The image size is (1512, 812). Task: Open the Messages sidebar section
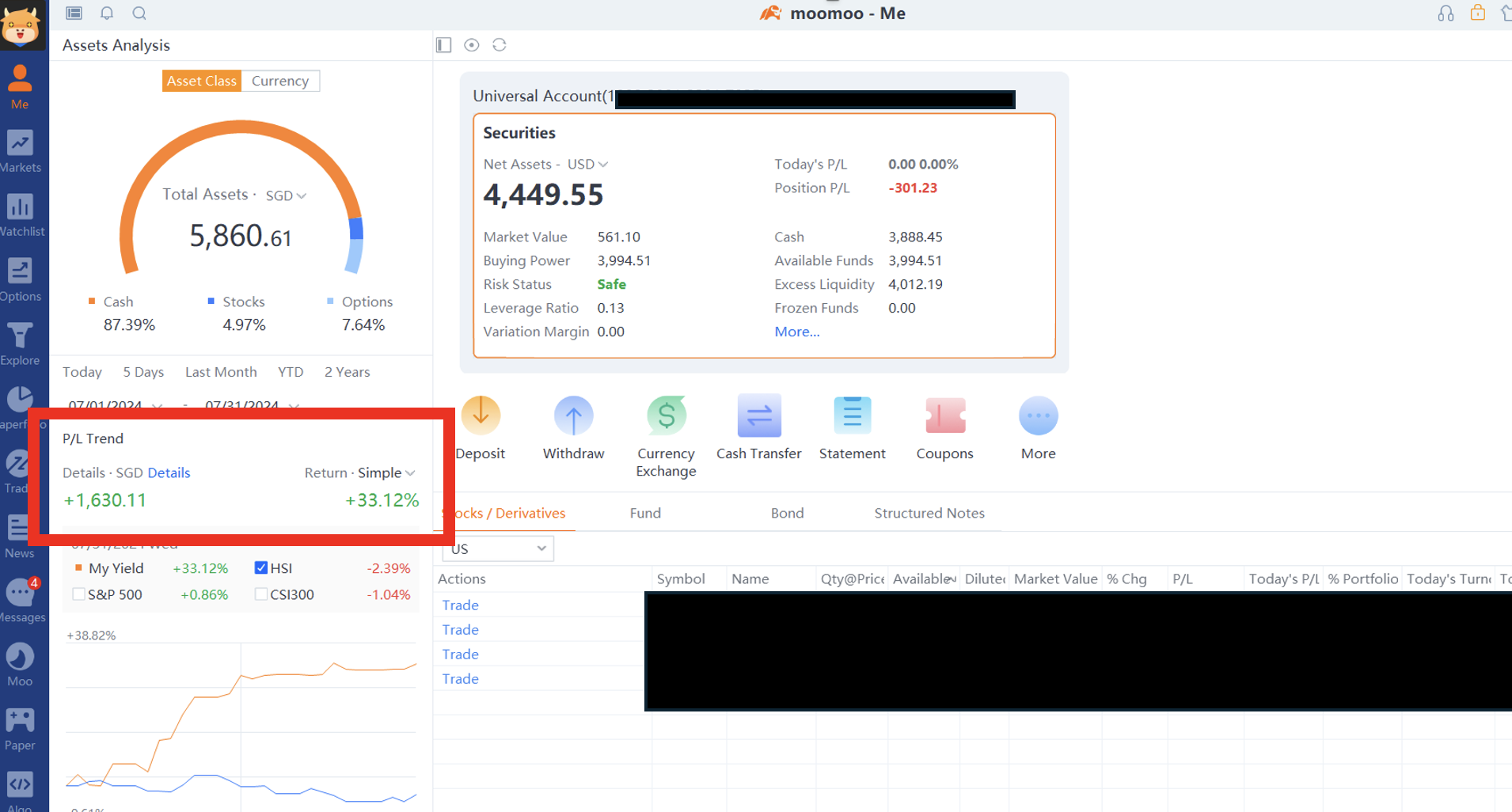pyautogui.click(x=22, y=601)
